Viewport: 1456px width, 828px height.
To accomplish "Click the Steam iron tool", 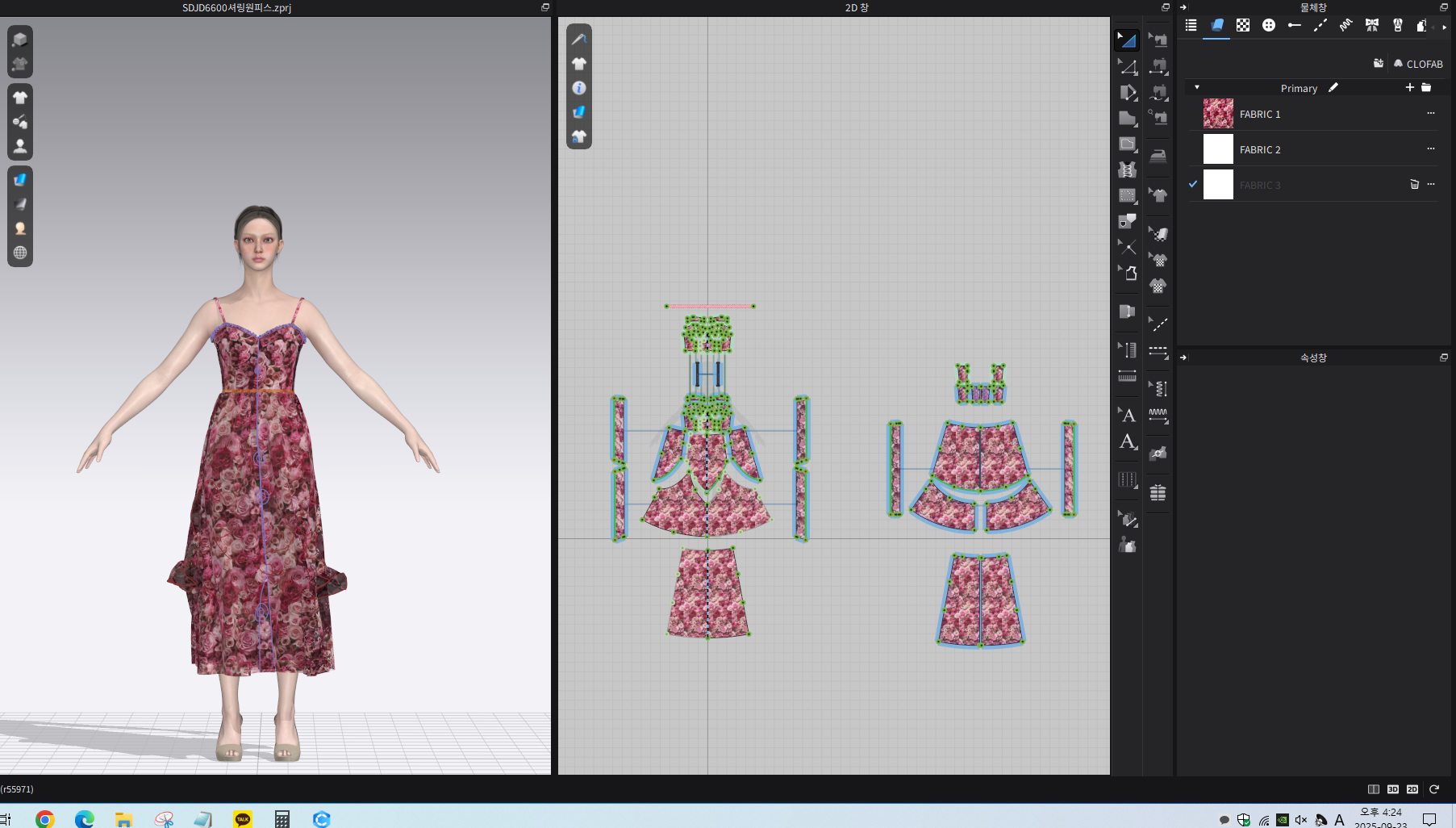I will pos(1158,157).
